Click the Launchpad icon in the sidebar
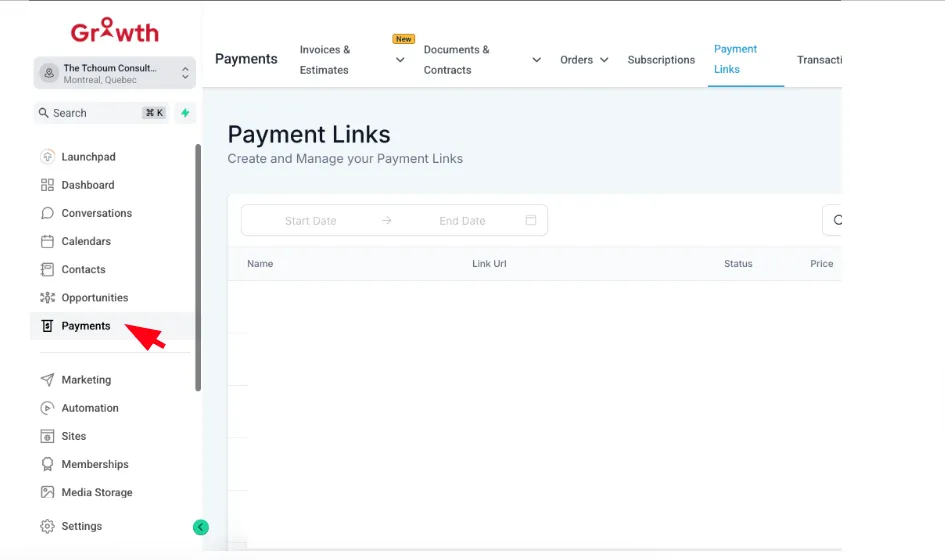The height and width of the screenshot is (560, 945). tap(47, 157)
